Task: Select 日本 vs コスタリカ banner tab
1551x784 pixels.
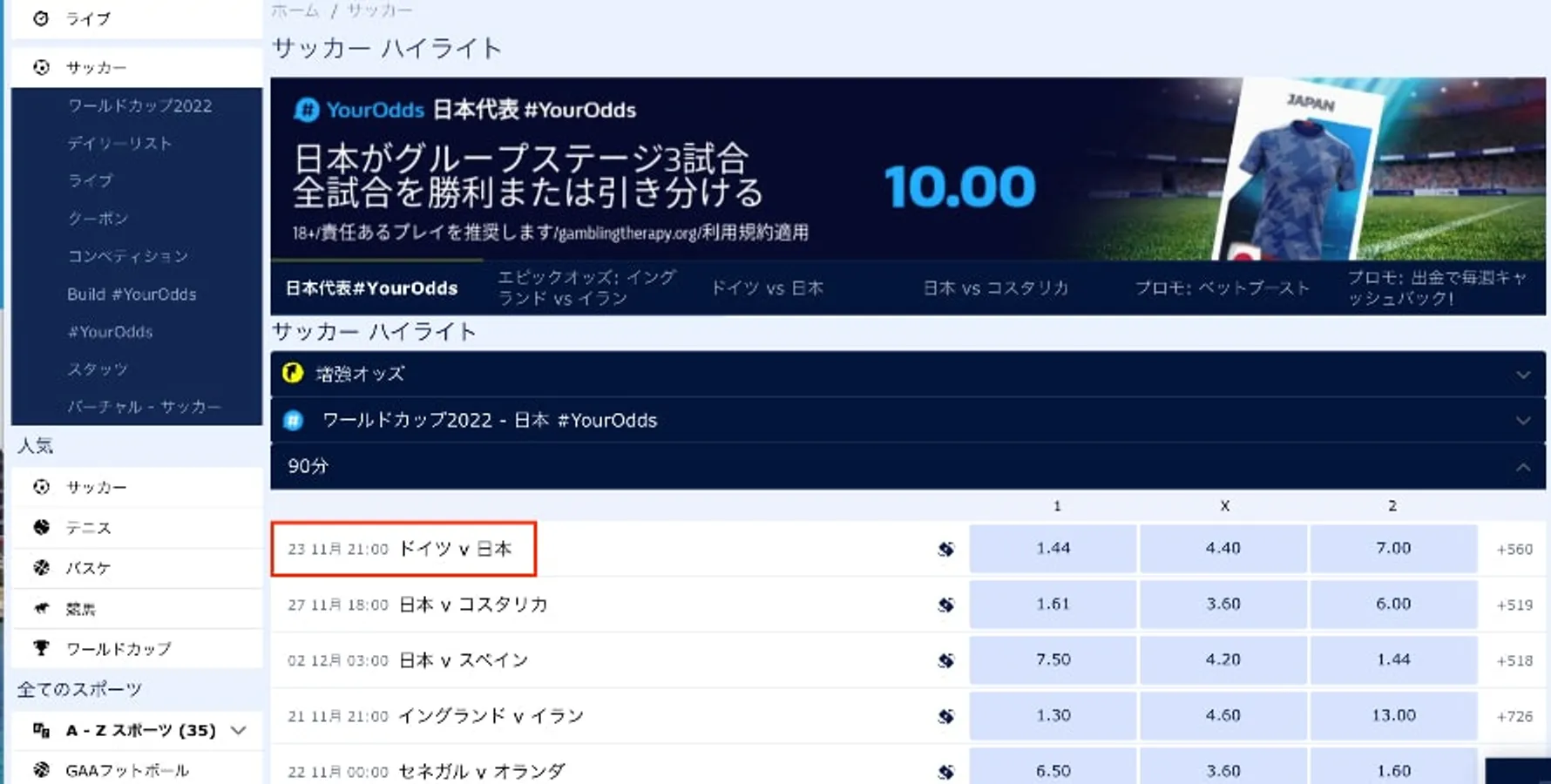Action: (995, 288)
